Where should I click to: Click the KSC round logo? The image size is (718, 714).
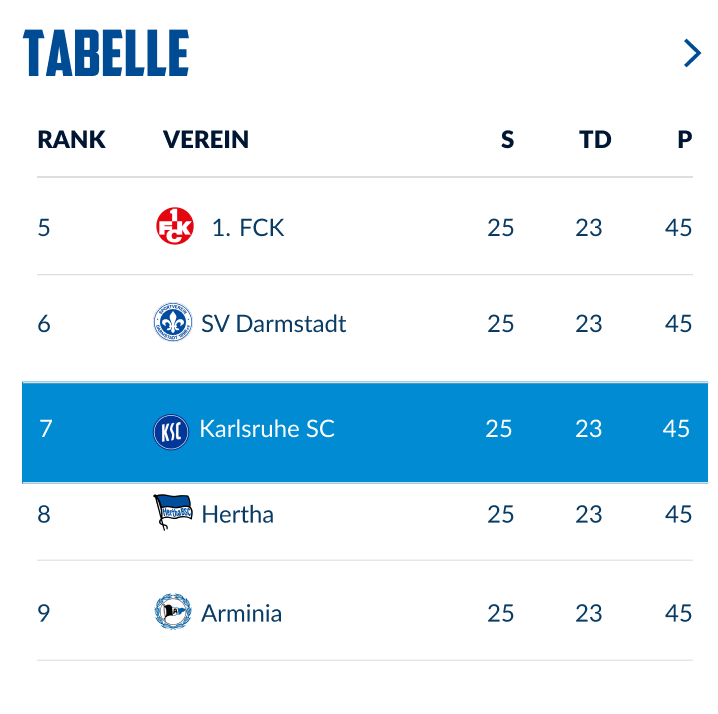pos(171,432)
